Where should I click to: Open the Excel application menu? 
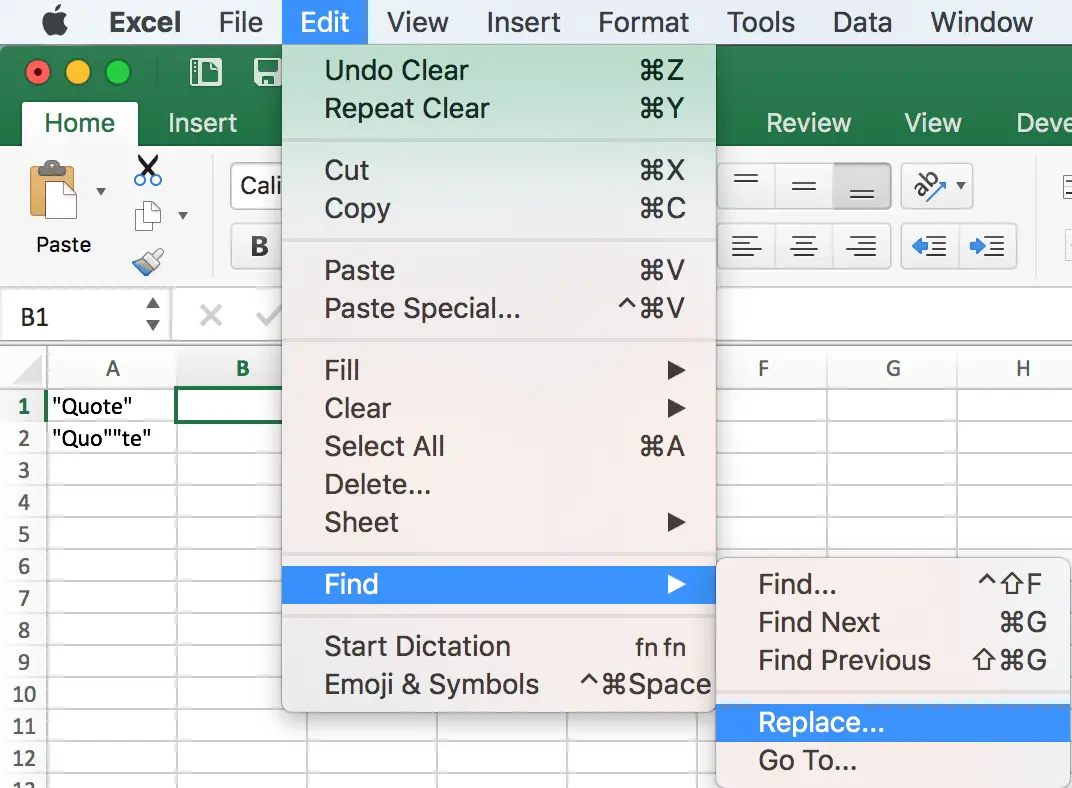[145, 22]
